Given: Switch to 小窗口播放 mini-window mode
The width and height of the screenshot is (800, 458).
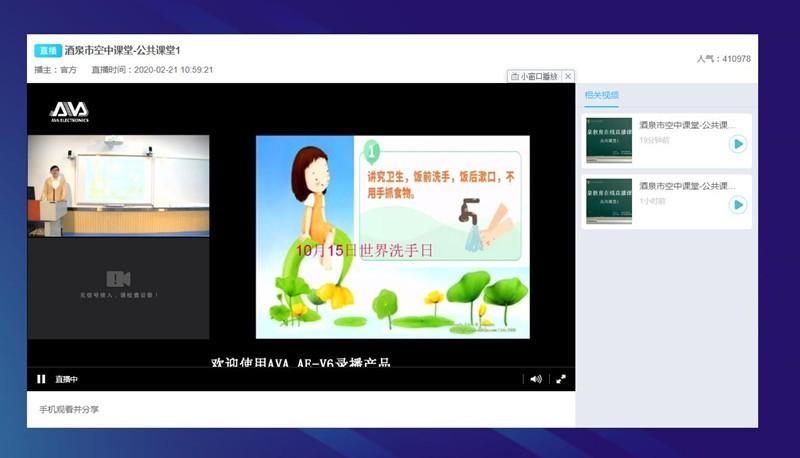Looking at the screenshot, I should pos(535,76).
